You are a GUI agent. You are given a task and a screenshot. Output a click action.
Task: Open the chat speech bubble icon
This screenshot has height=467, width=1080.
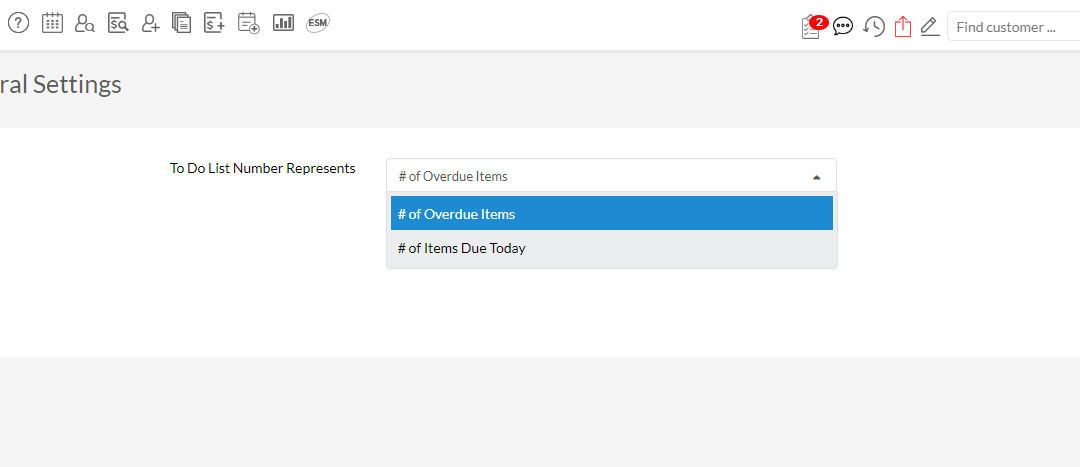tap(843, 27)
